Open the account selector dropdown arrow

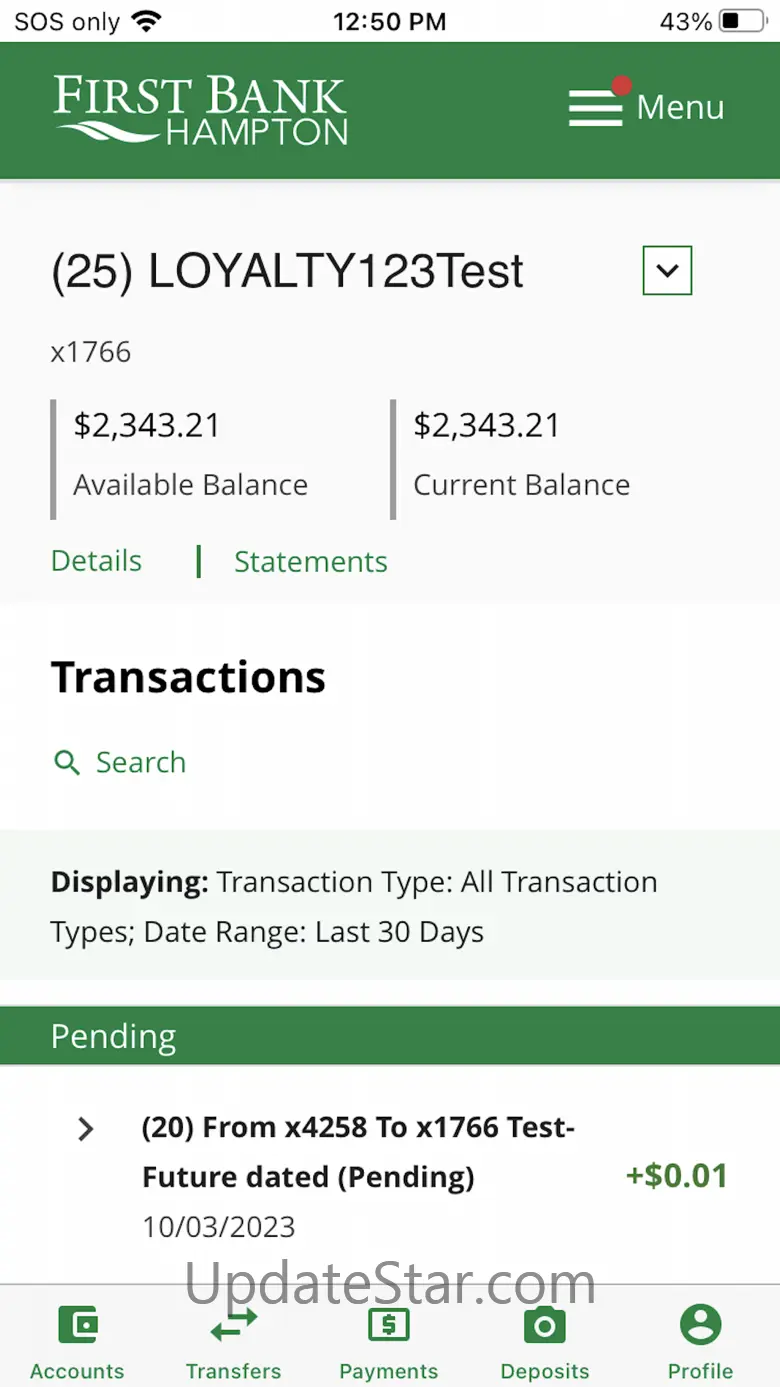pyautogui.click(x=667, y=270)
